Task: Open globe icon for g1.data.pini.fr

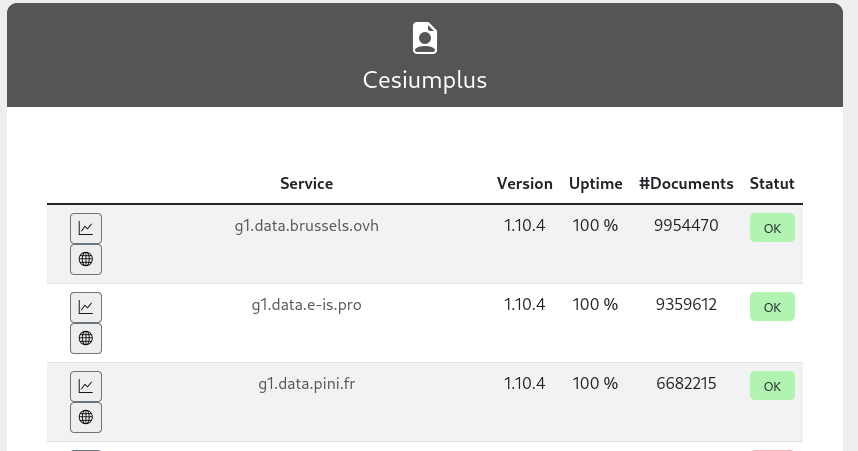Action: (86, 417)
